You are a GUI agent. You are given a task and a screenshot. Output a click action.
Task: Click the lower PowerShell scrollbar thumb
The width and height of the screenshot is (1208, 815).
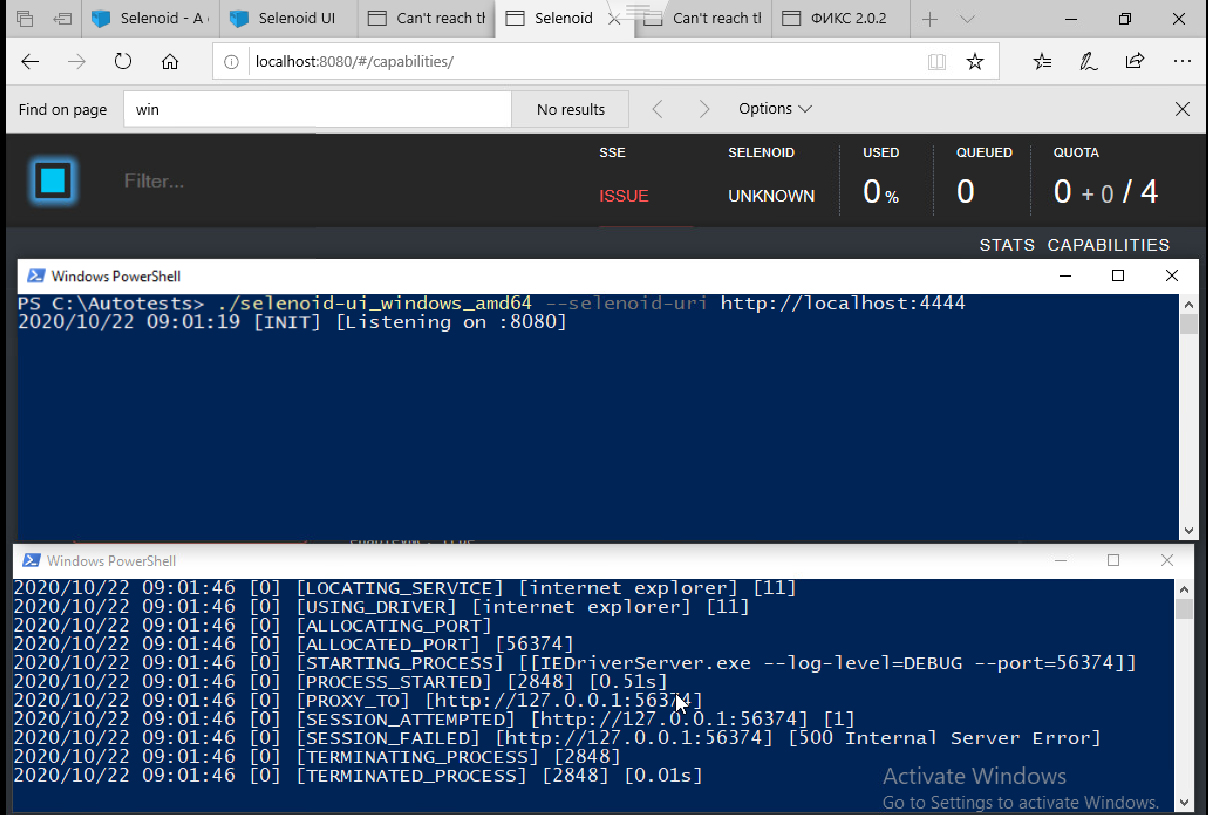(1184, 609)
